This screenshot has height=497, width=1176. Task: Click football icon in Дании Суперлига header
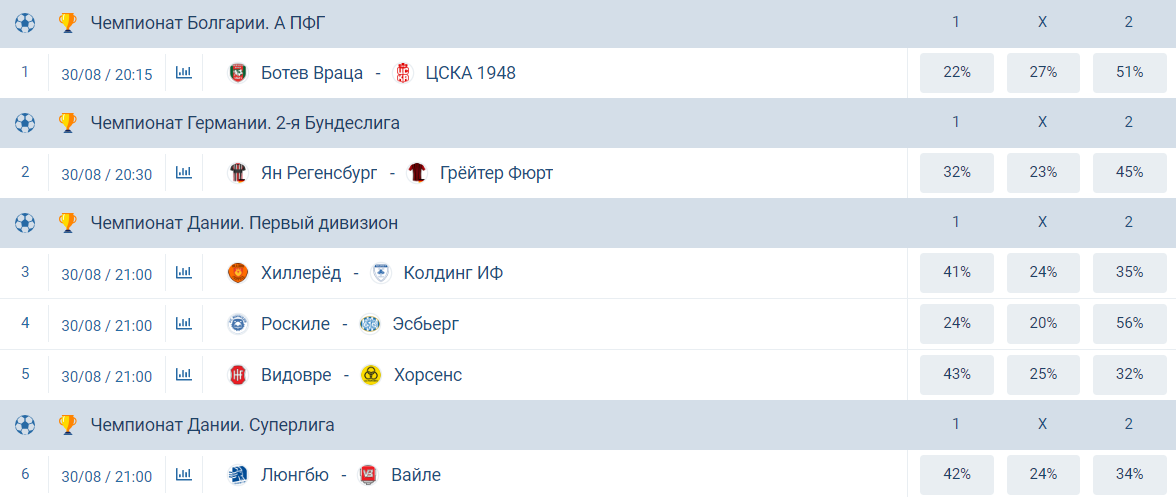25,425
